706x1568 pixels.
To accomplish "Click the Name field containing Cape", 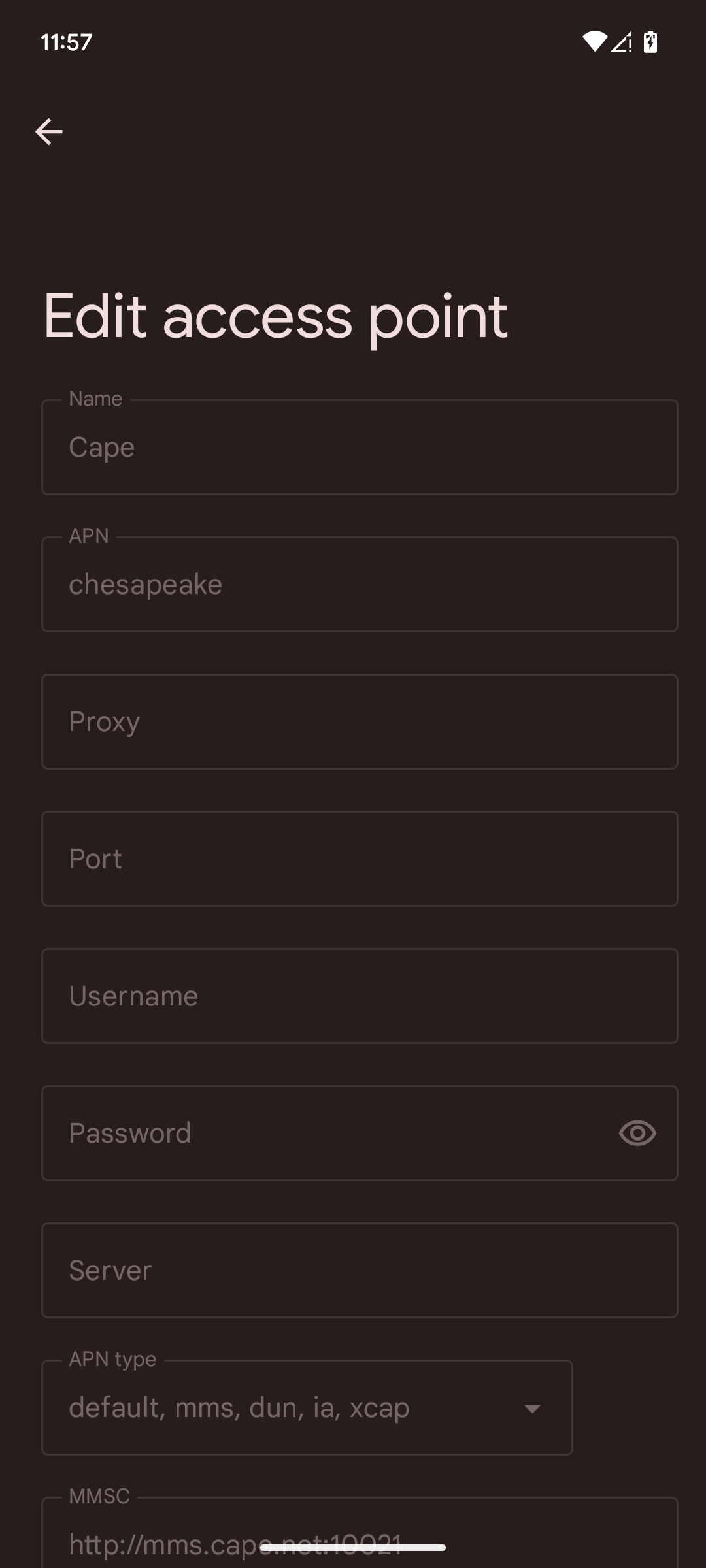I will [x=359, y=447].
